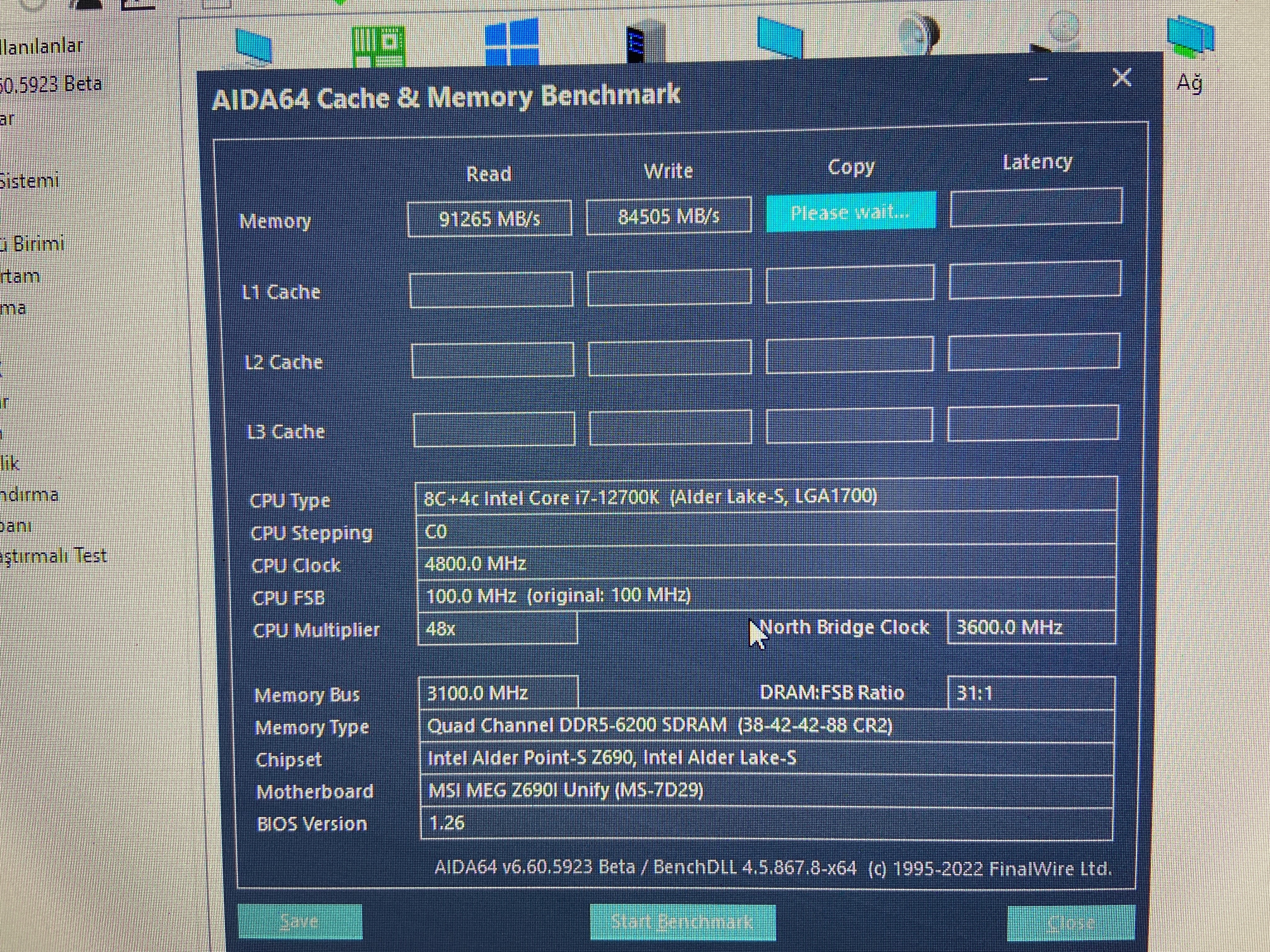This screenshot has height=952, width=1270.
Task: Click the L3 Cache Read cell
Action: pos(494,429)
